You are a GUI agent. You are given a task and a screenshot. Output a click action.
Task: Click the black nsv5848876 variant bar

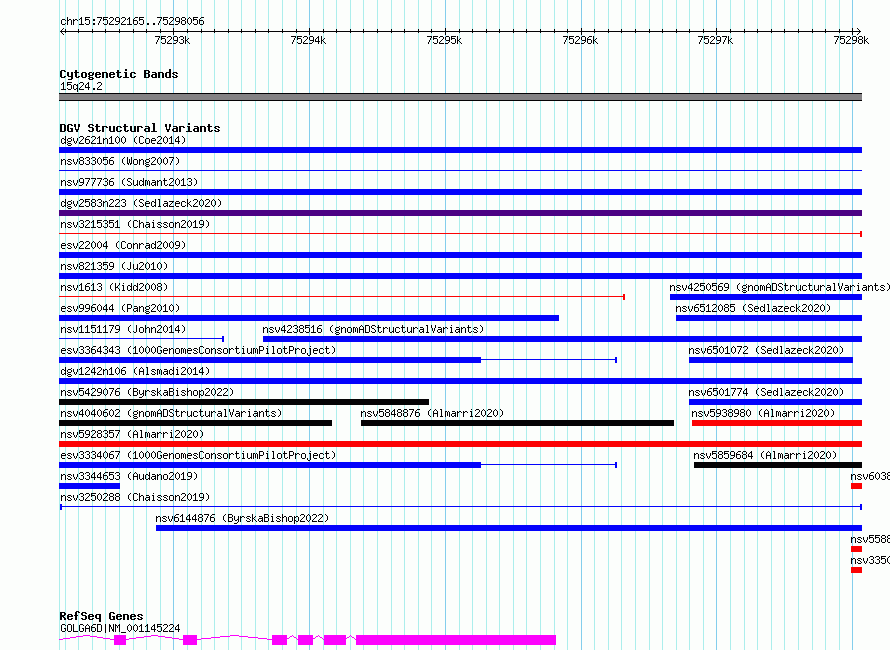pos(517,423)
